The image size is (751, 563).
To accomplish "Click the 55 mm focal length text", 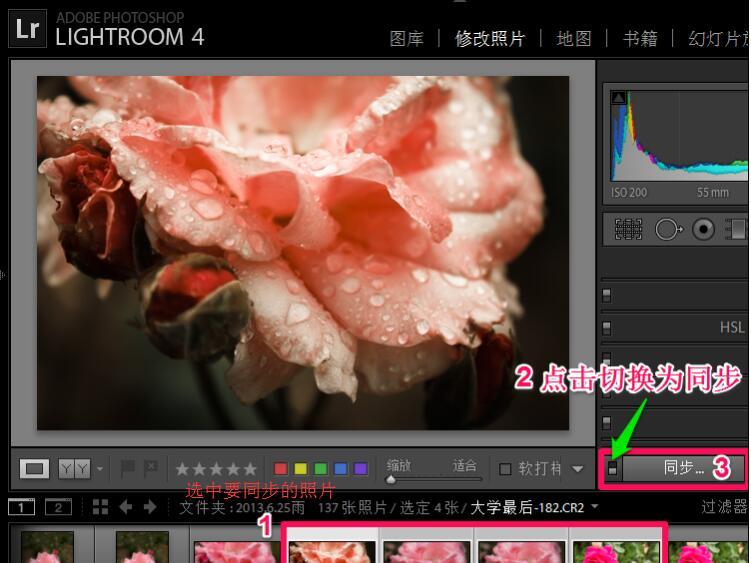I will (713, 193).
